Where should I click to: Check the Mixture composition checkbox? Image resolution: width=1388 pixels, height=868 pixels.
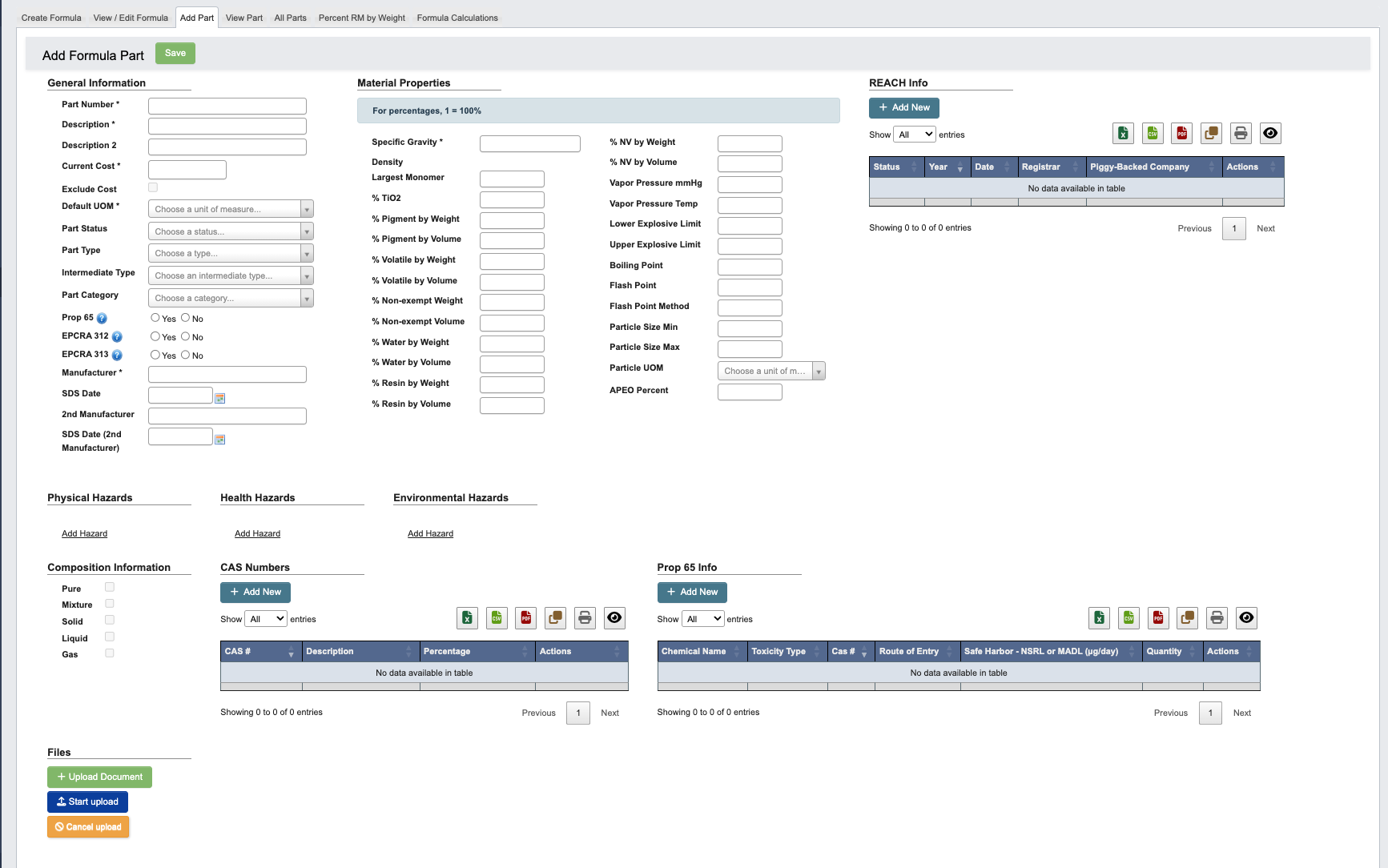click(110, 604)
